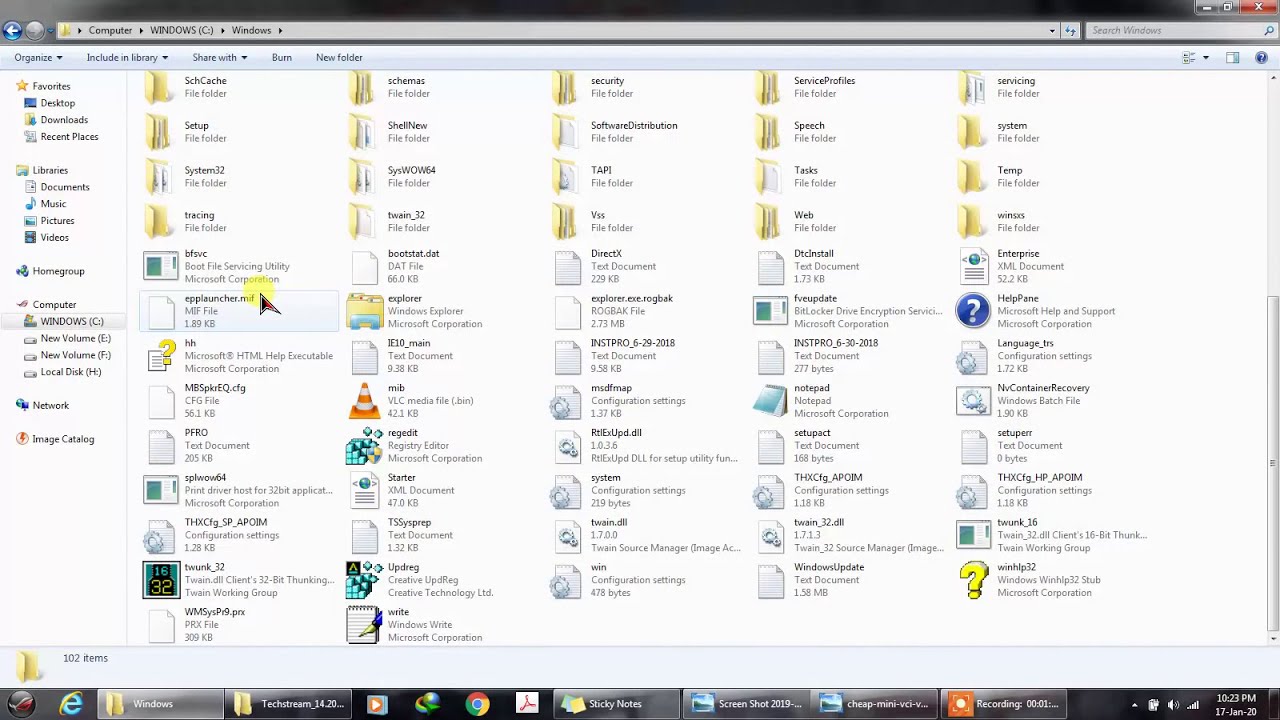Select Recent Places in Favorites

[x=69, y=137]
